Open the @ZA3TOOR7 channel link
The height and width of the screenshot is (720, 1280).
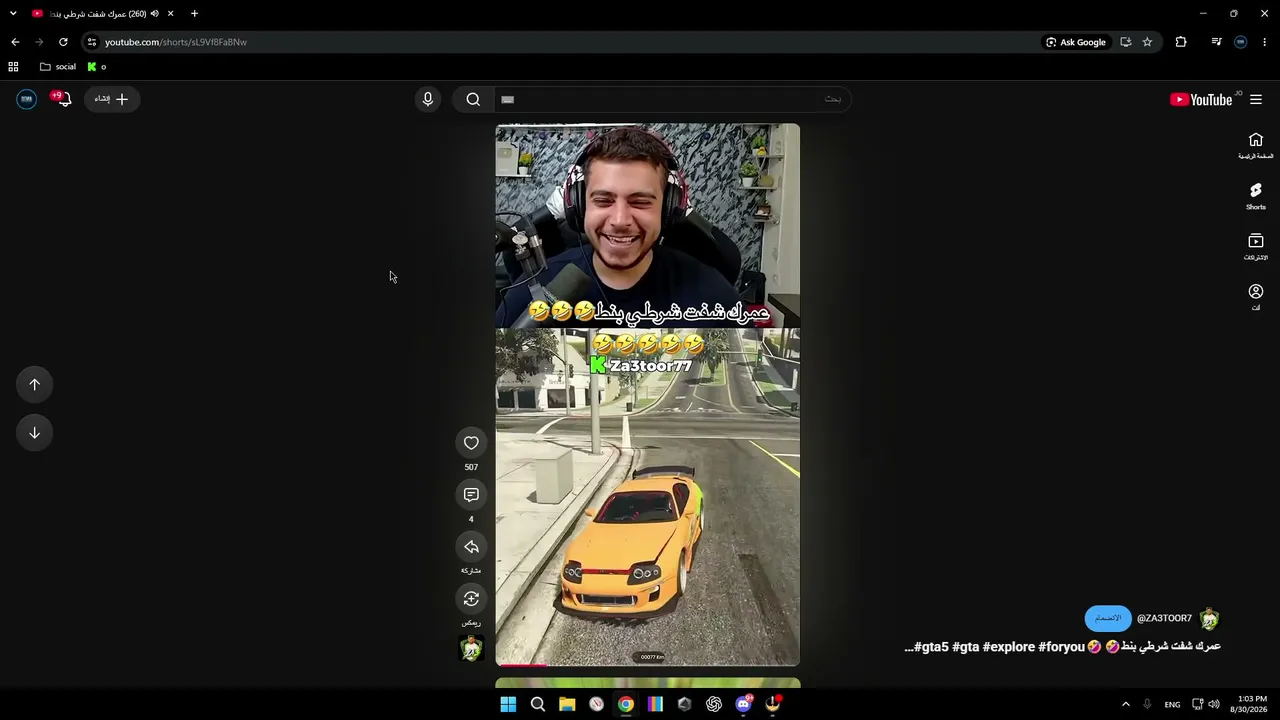(x=1164, y=618)
